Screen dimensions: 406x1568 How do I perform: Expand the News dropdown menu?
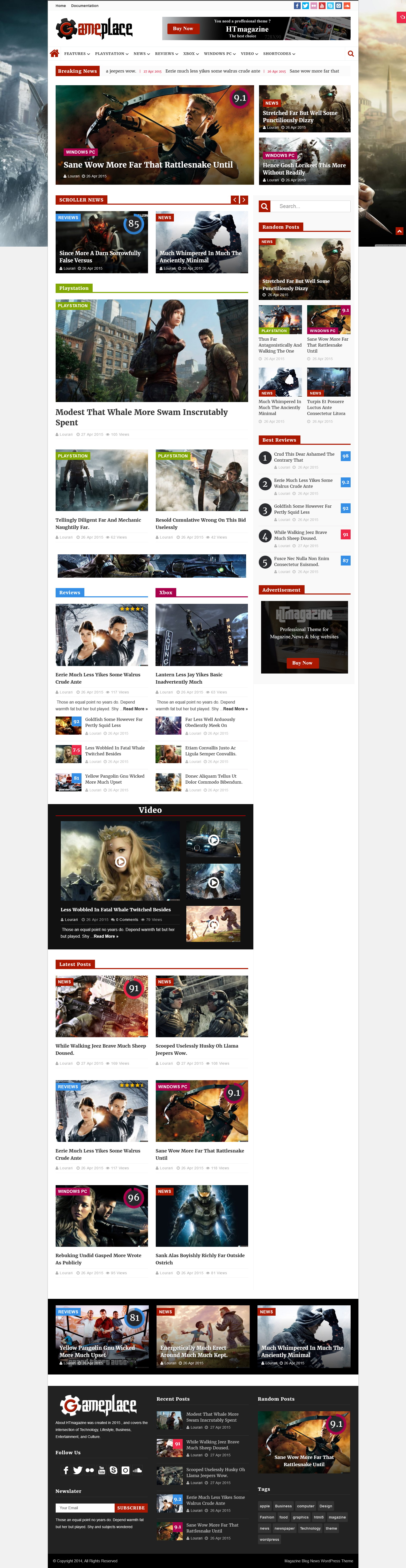pyautogui.click(x=142, y=54)
